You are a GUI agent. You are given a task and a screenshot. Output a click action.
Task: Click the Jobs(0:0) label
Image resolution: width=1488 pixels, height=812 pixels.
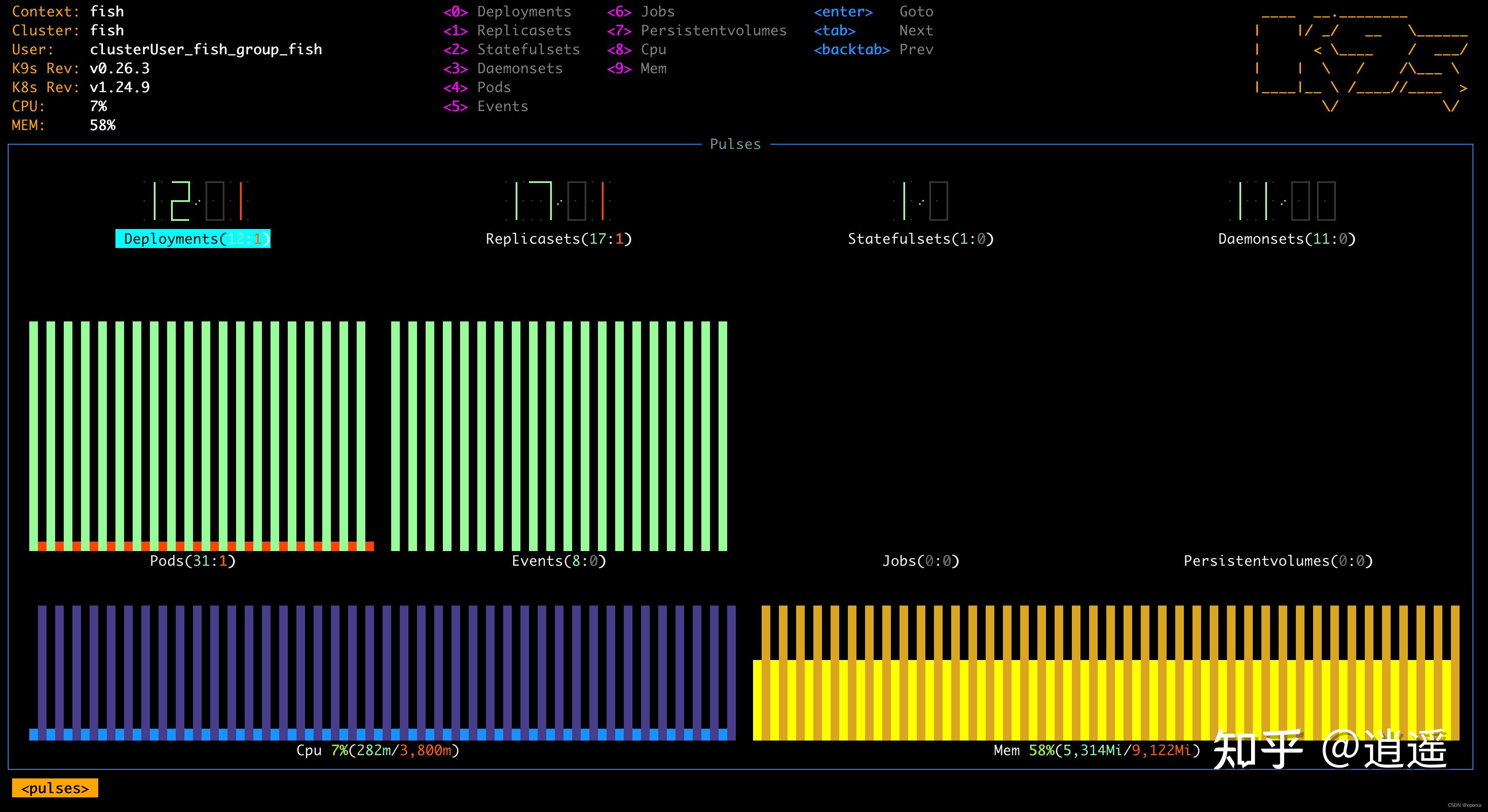pos(921,561)
